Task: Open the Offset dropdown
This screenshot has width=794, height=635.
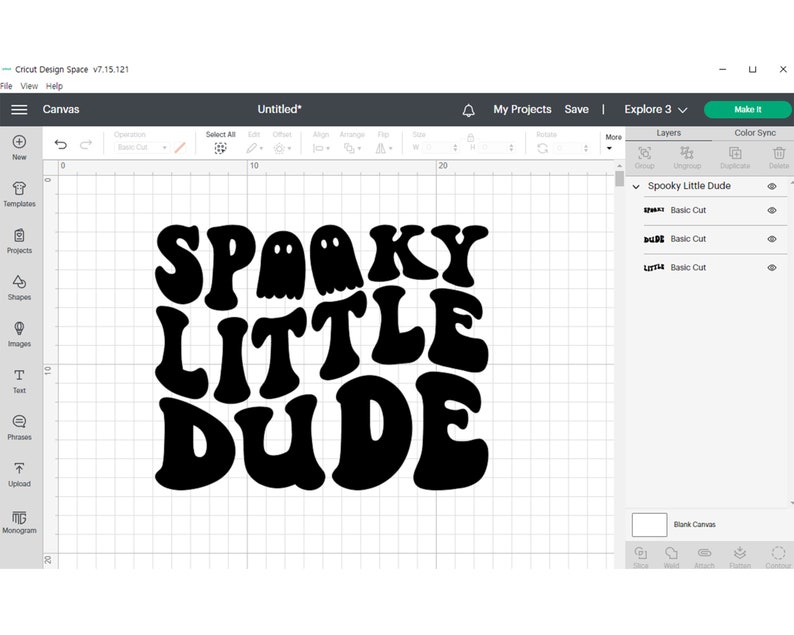Action: pos(282,148)
